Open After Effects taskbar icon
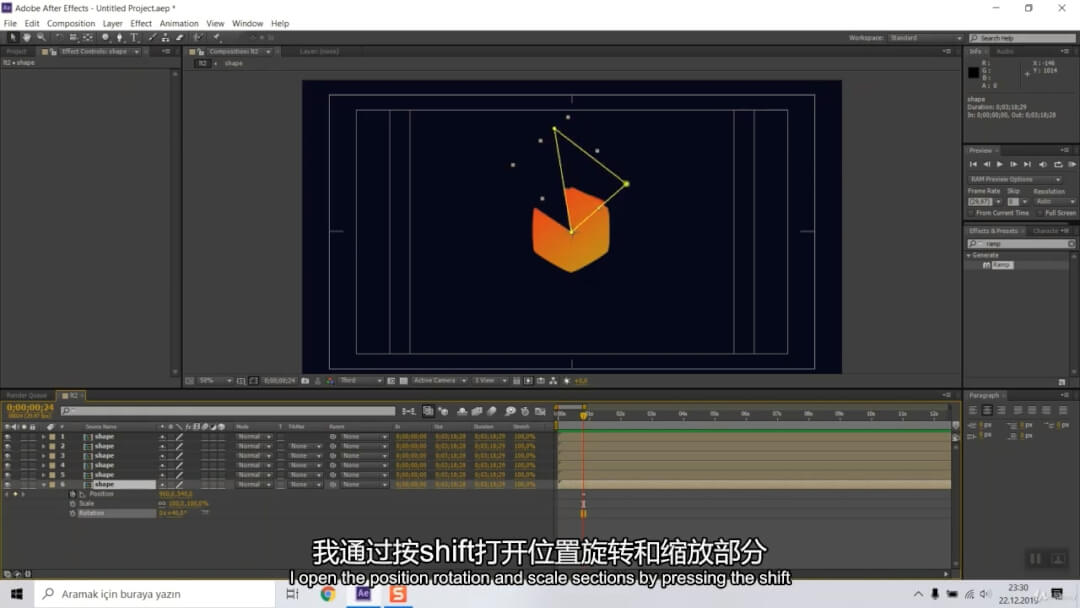Screen dimensions: 1080x608 pos(363,594)
